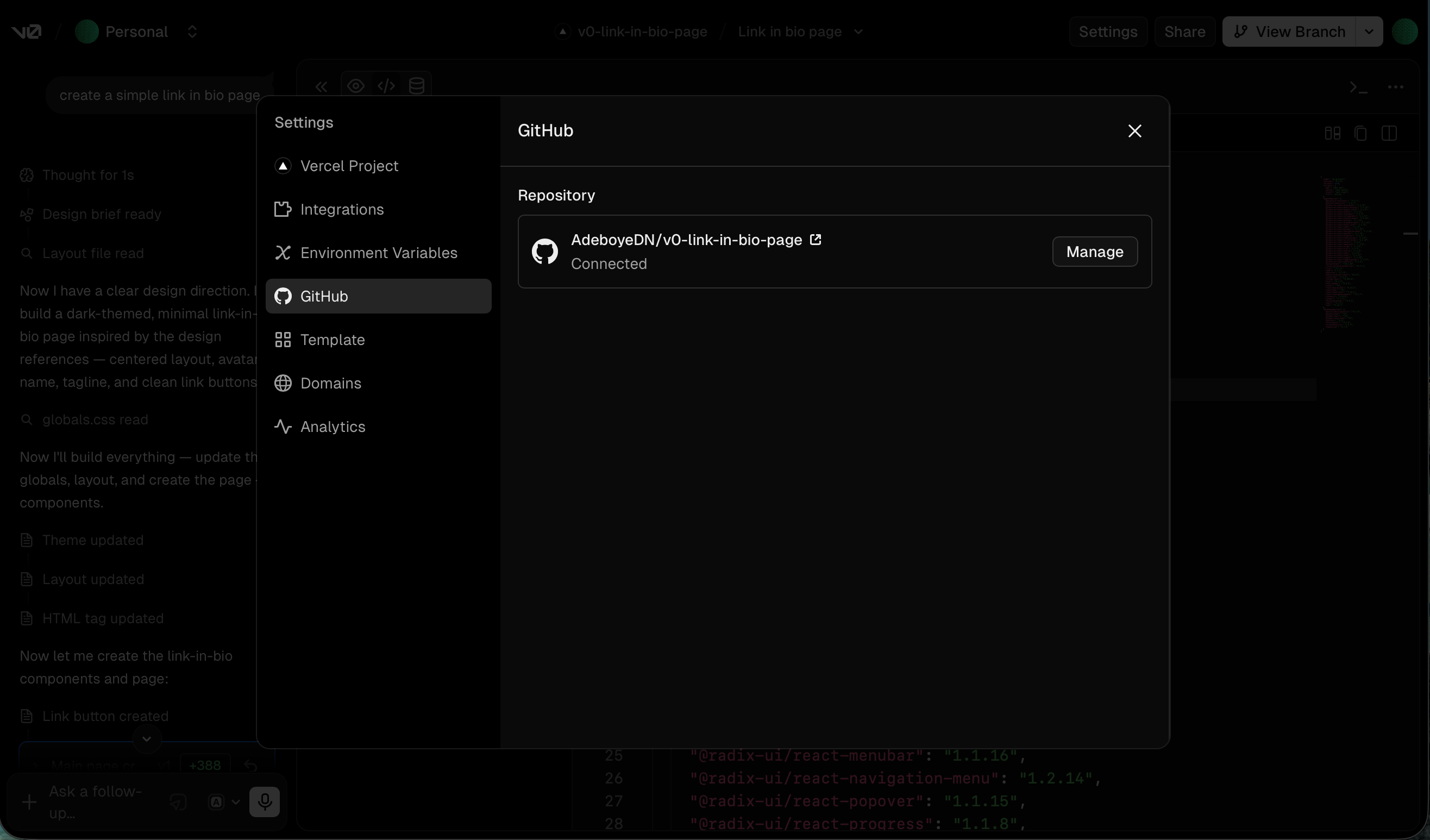Open Vercel Project settings section

click(379, 166)
